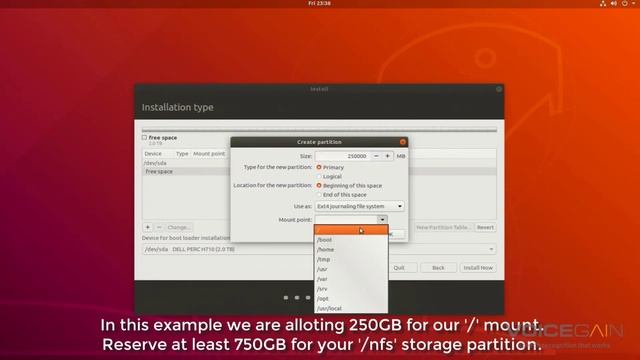Viewport: 640px width, 360px height.
Task: Select Beginning of this space radio
Action: (319, 186)
